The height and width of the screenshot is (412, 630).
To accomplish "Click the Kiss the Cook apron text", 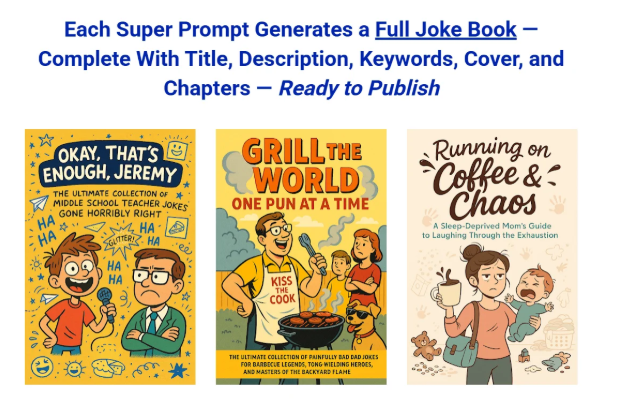I will 282,290.
